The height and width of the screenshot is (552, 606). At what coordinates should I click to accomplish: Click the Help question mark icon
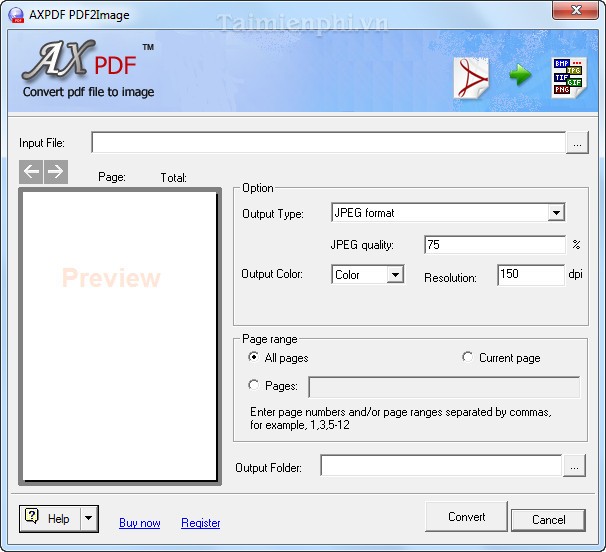[x=32, y=516]
